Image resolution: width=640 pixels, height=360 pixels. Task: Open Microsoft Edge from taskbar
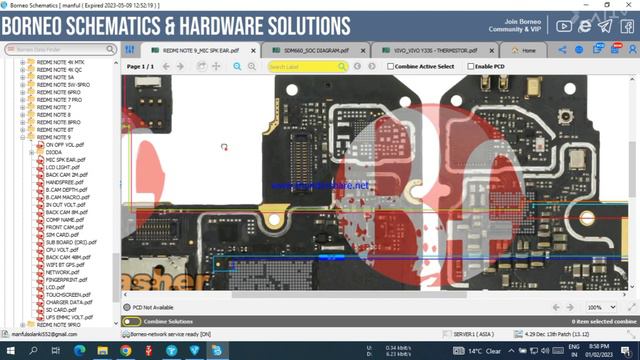[80, 351]
